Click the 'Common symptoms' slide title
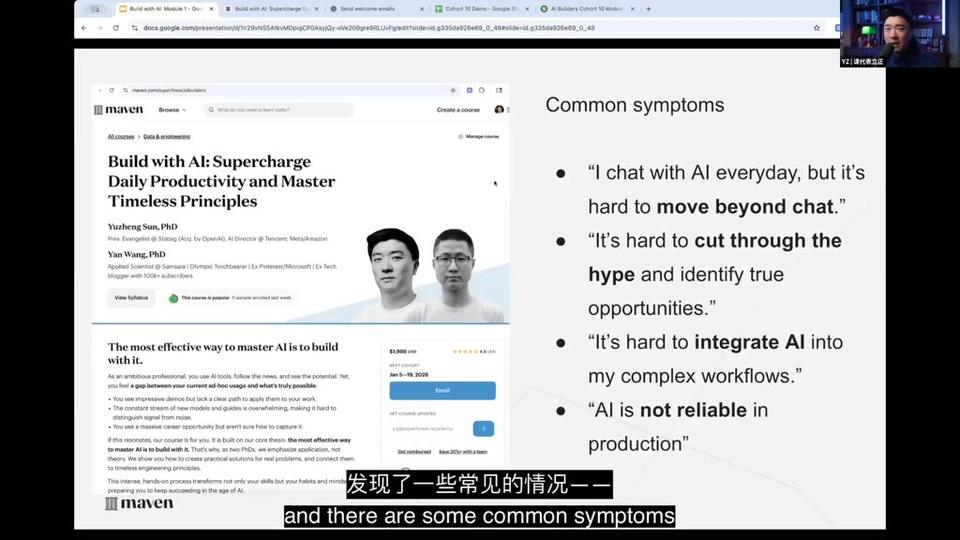 pos(635,105)
